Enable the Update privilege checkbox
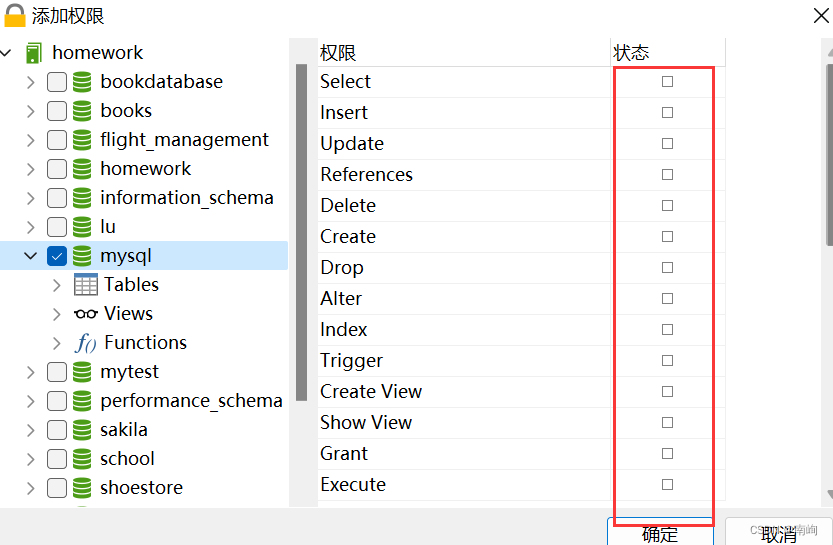Screen dimensions: 833x545 [x=667, y=143]
